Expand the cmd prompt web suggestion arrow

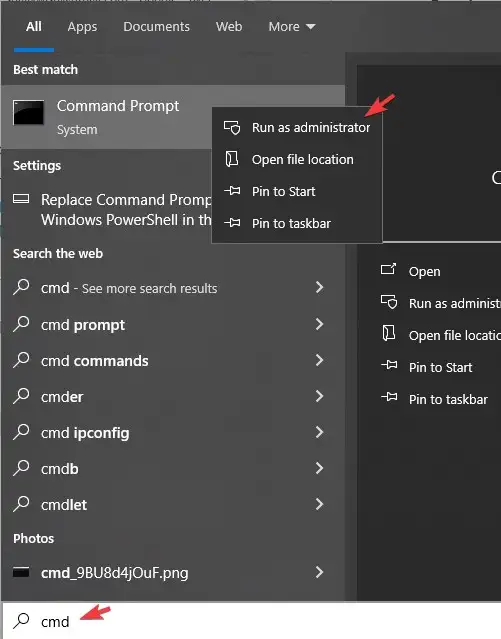click(x=320, y=324)
